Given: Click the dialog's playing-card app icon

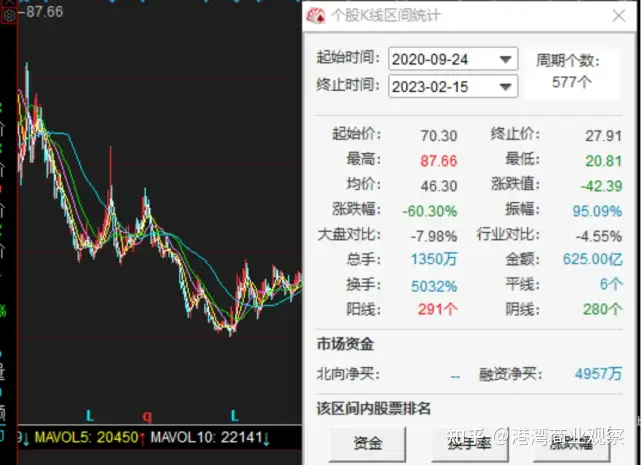Looking at the screenshot, I should tap(316, 16).
